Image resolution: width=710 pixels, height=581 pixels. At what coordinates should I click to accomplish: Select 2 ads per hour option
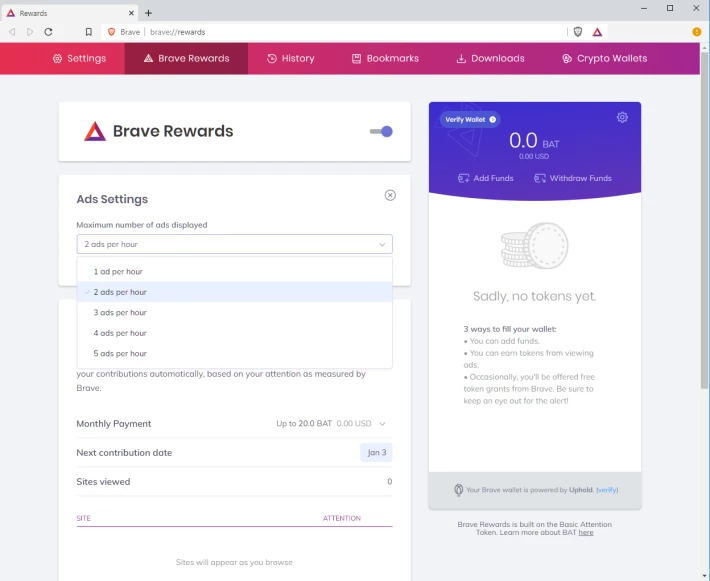click(235, 292)
